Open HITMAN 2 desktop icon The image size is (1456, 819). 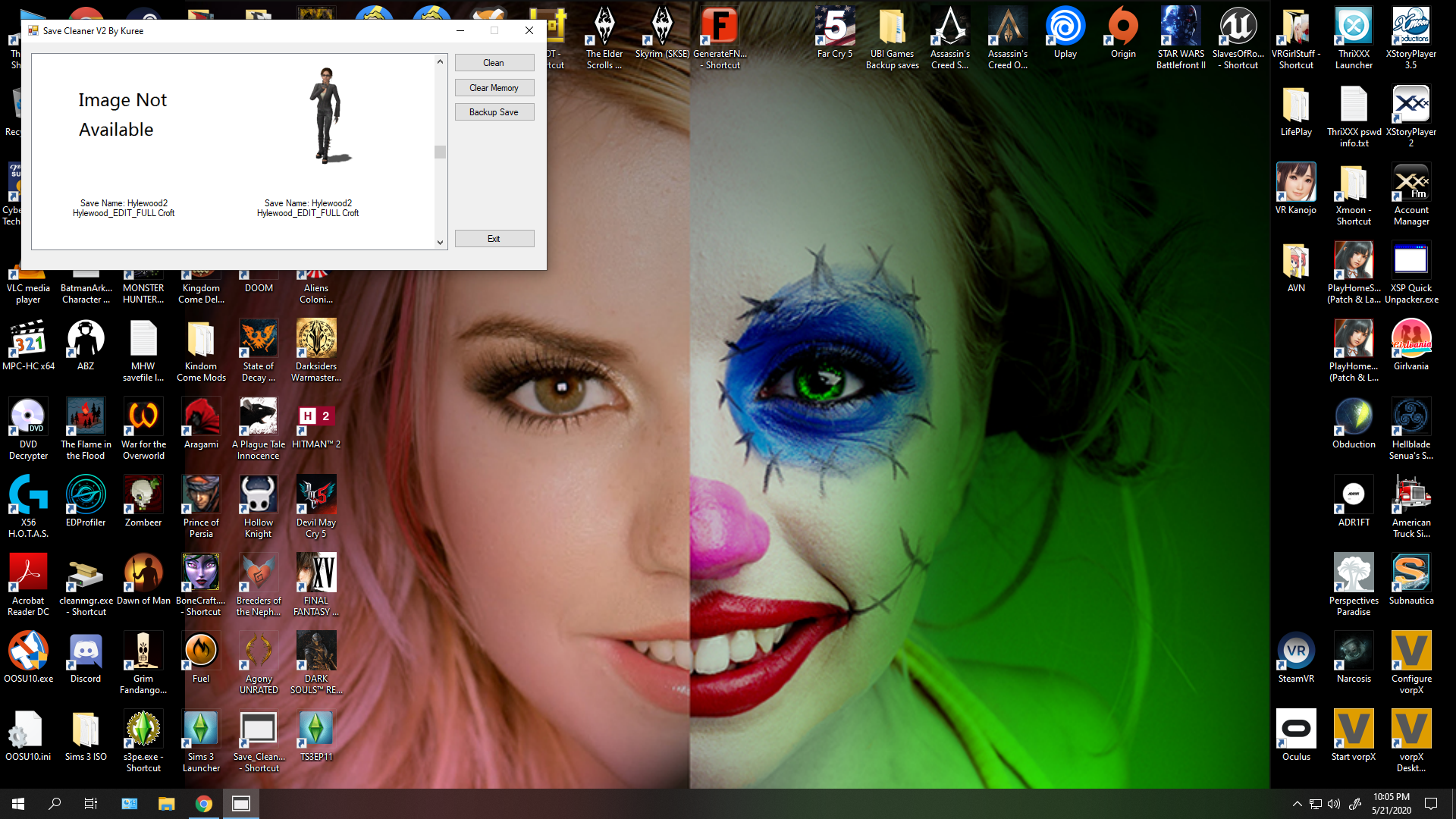click(316, 424)
